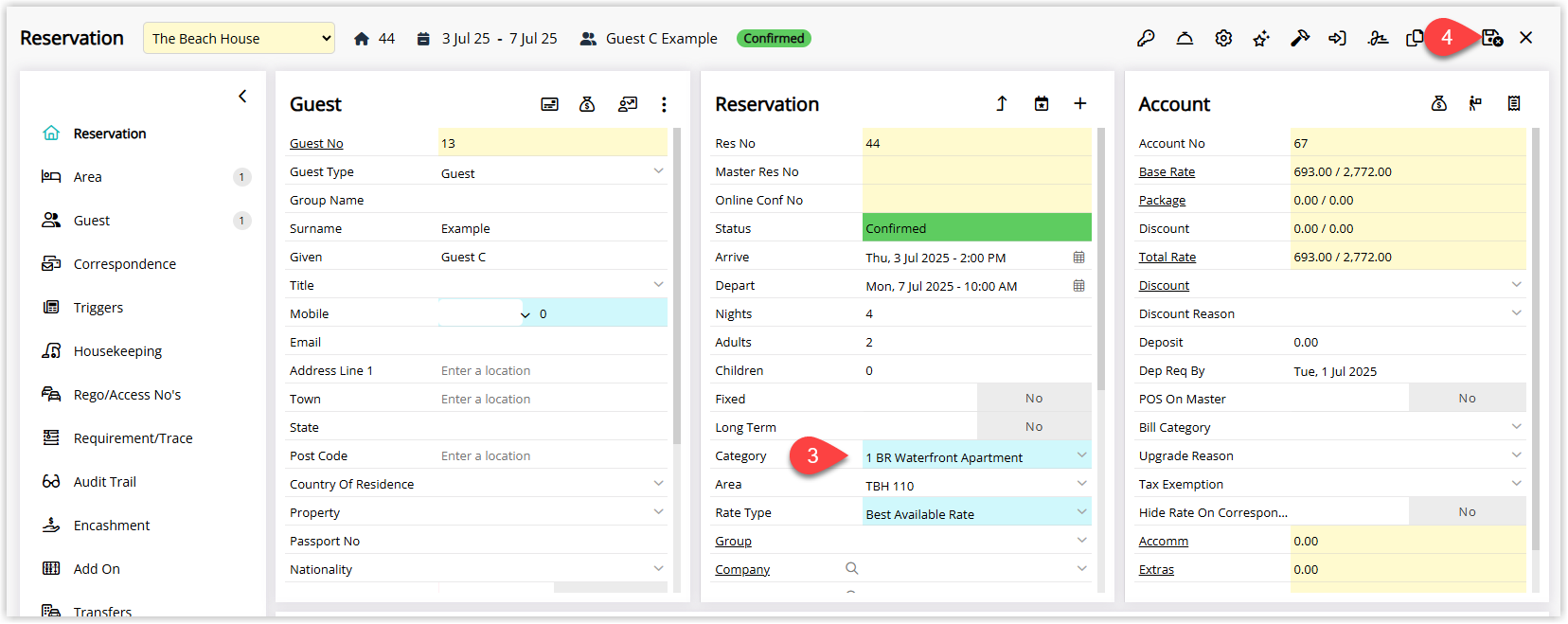Image resolution: width=1568 pixels, height=624 pixels.
Task: Open Rego/Access No's in the sidebar
Action: tap(127, 395)
